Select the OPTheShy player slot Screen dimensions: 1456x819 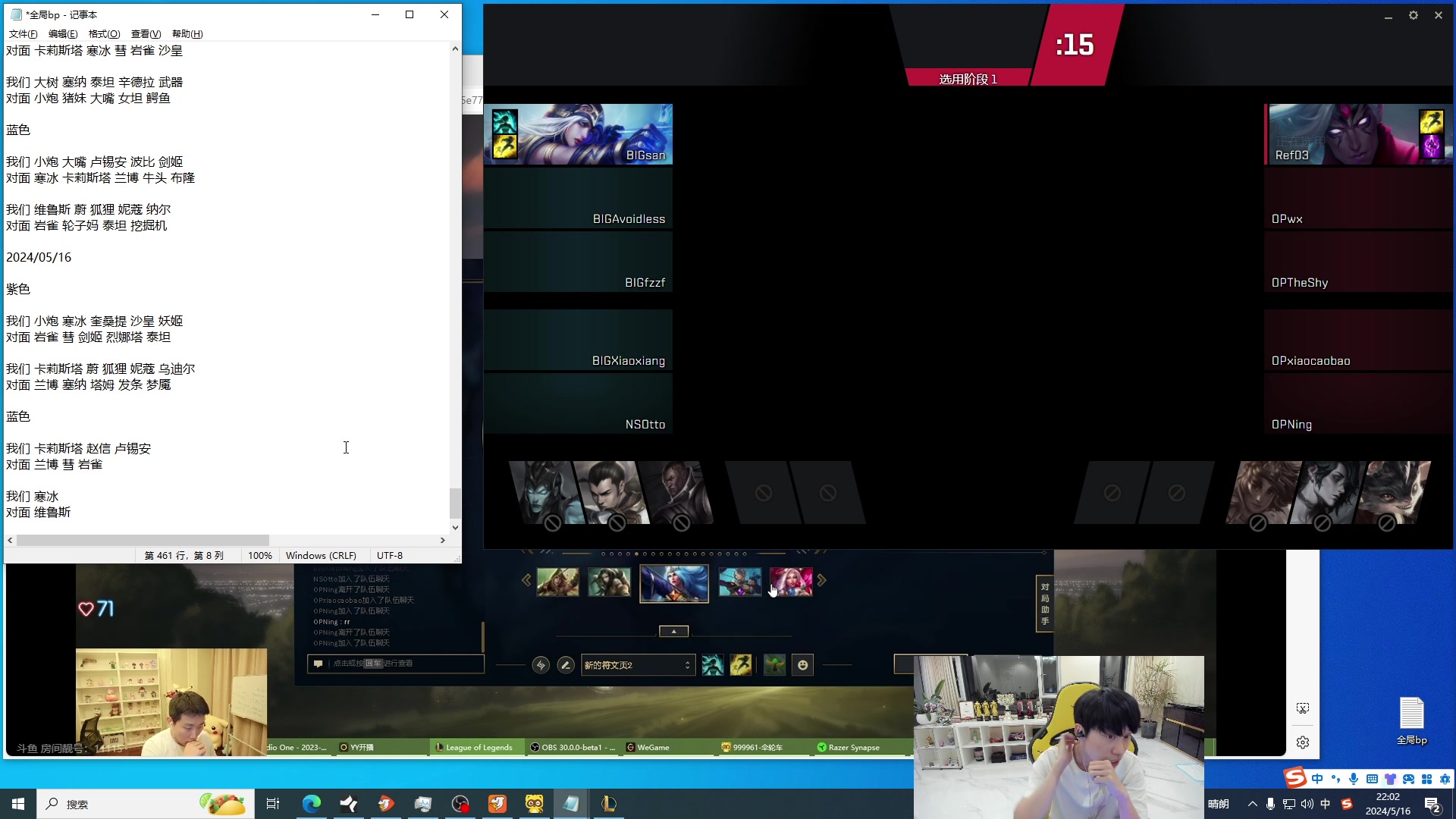point(1358,262)
